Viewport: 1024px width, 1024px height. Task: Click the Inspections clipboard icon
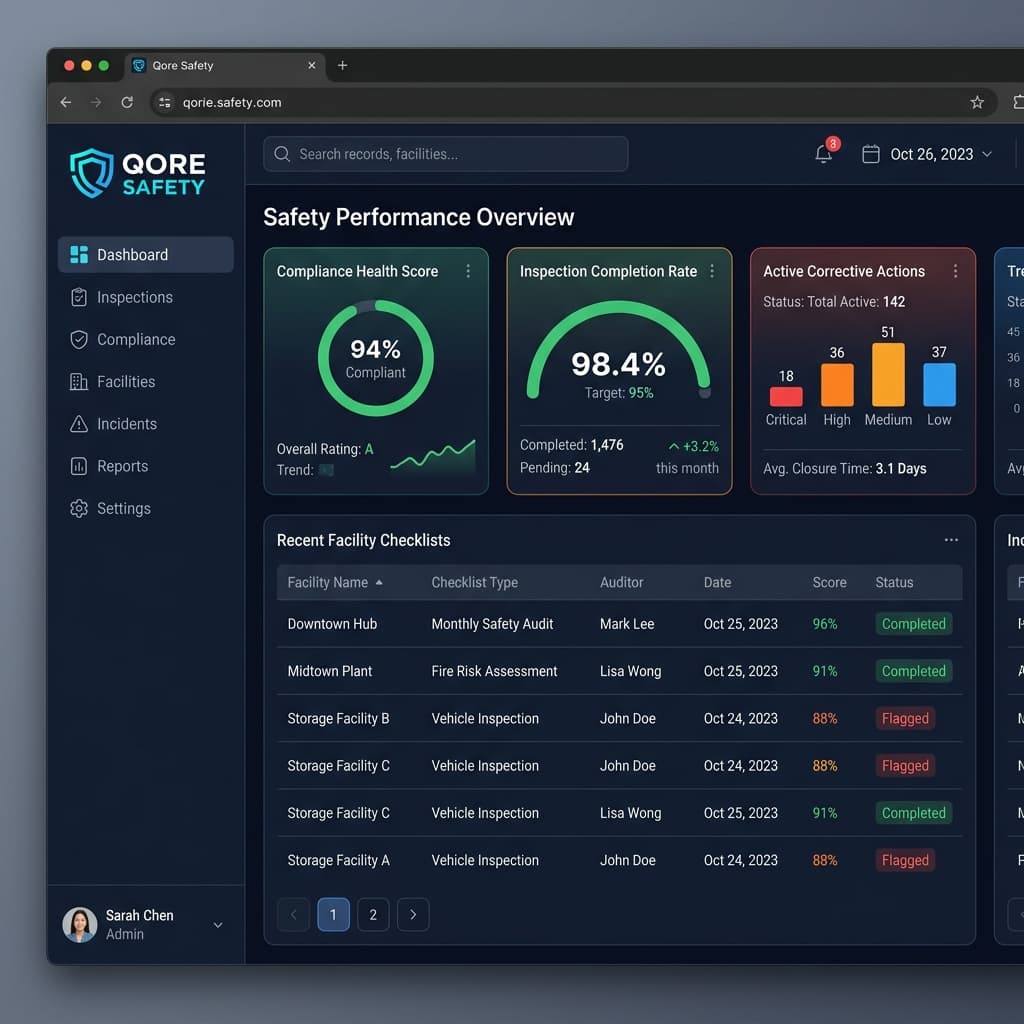point(79,297)
